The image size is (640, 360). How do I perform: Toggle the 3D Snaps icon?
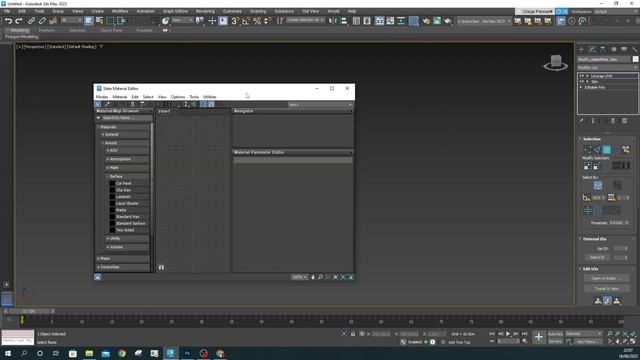pyautogui.click(x=235, y=21)
